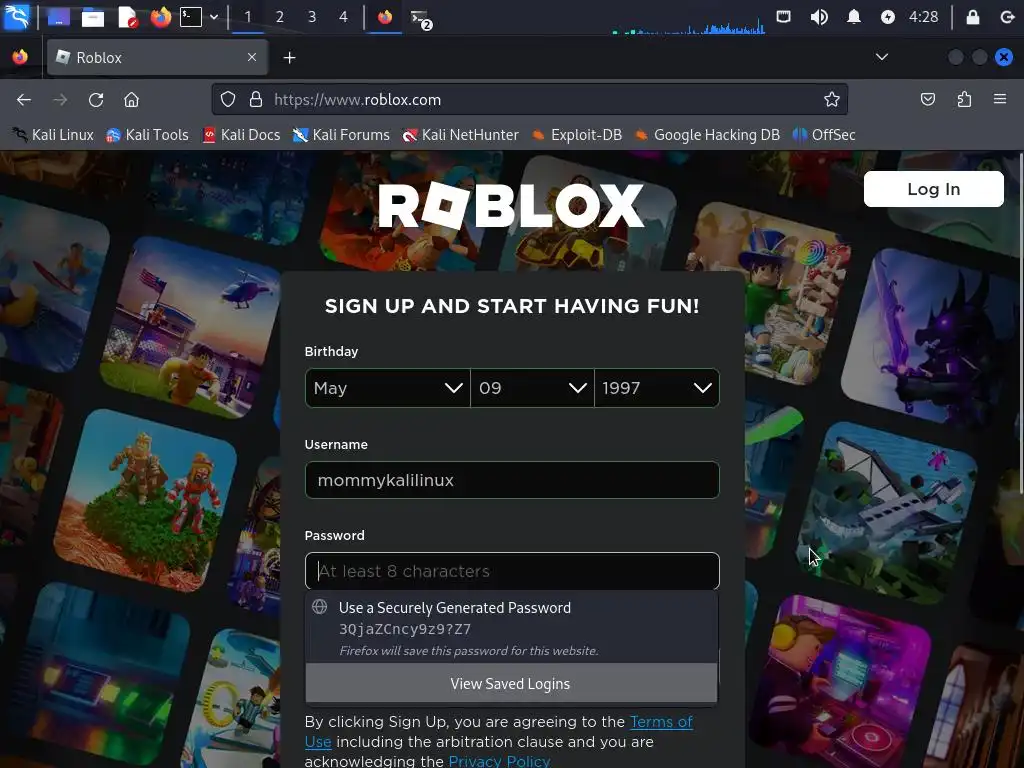Open the Save to Pocket icon

pyautogui.click(x=927, y=99)
